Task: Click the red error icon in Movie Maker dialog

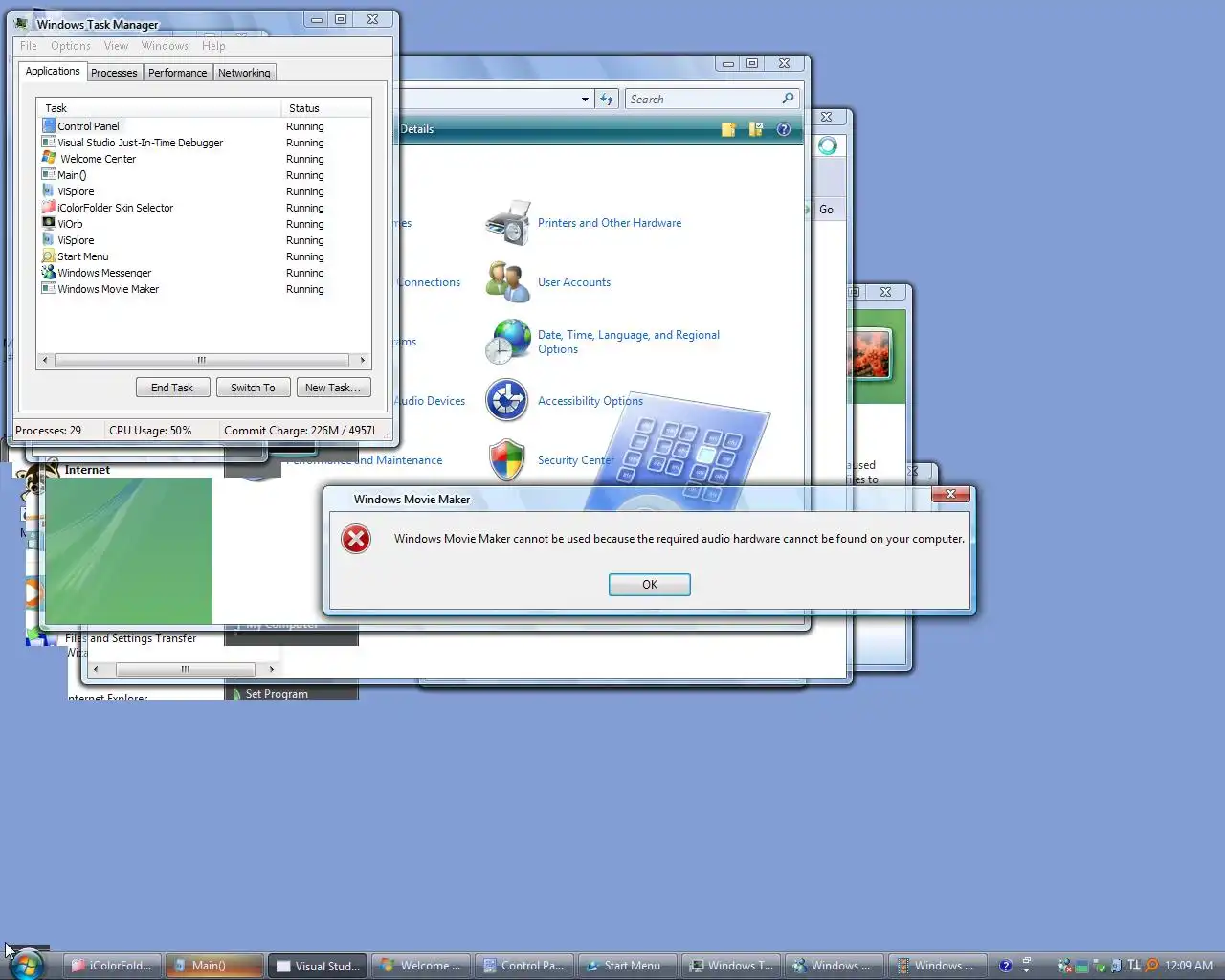Action: (356, 539)
